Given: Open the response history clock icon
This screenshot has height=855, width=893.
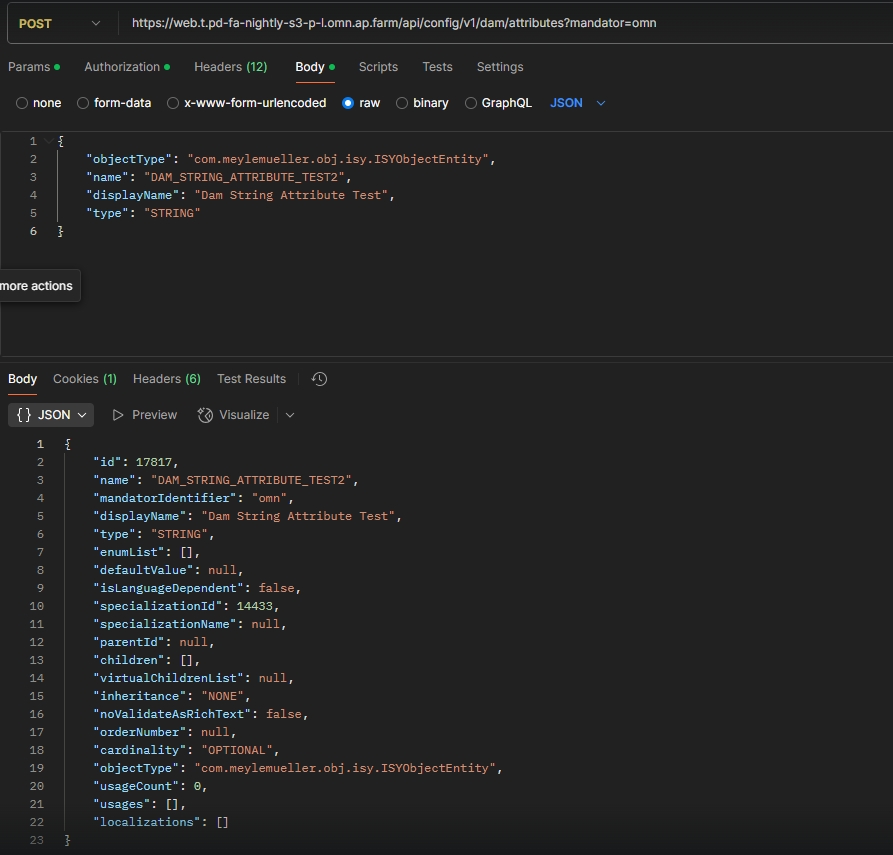Looking at the screenshot, I should point(319,379).
